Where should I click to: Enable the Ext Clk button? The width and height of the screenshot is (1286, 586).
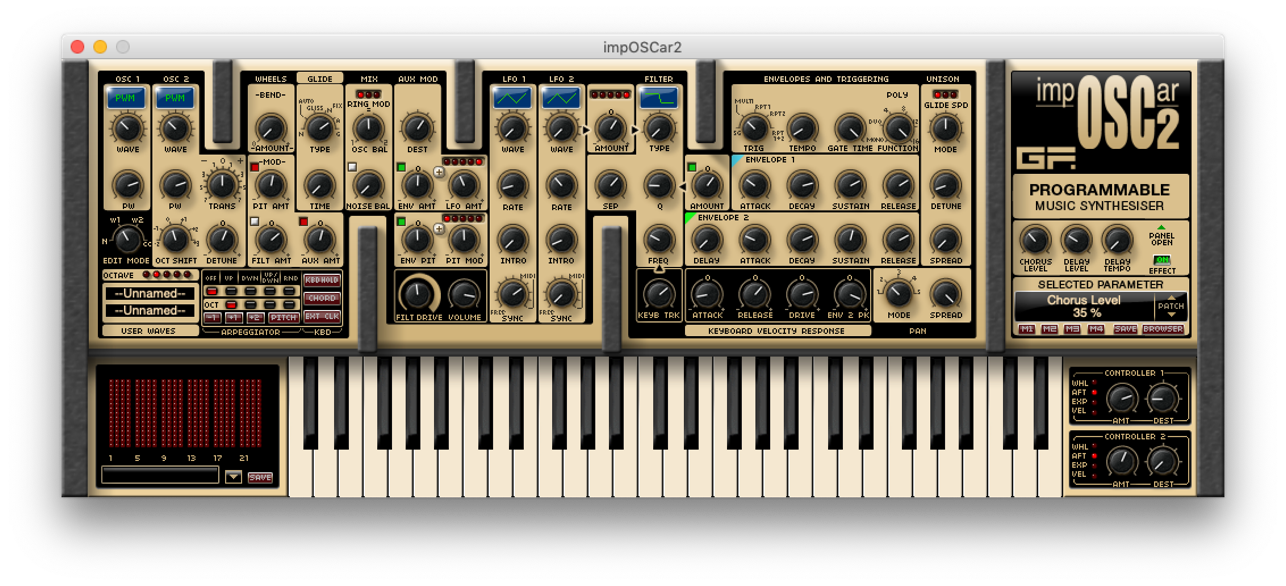tap(321, 316)
